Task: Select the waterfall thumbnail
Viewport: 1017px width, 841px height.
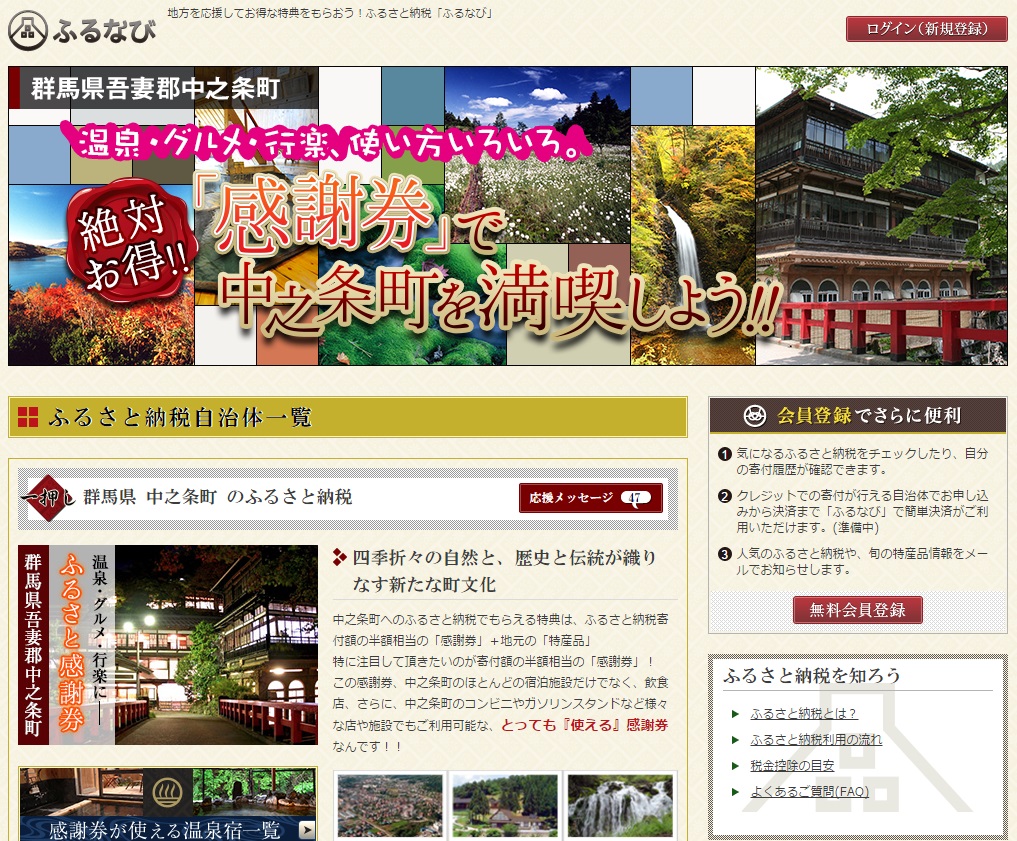Action: click(619, 805)
